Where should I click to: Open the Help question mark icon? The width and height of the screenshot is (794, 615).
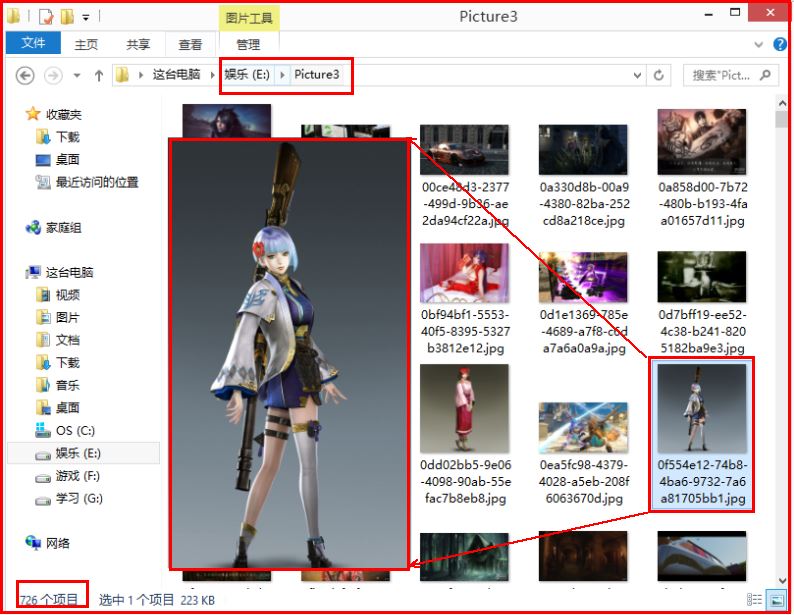pyautogui.click(x=780, y=44)
